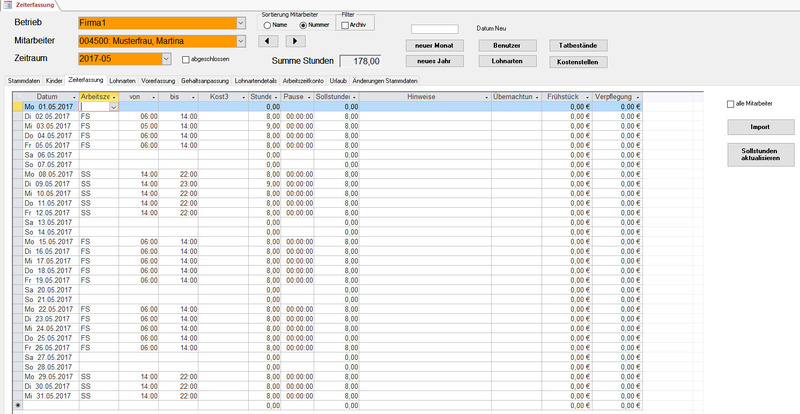The width and height of the screenshot is (800, 414).
Task: Click the Kostenstellen button
Action: click(x=579, y=62)
